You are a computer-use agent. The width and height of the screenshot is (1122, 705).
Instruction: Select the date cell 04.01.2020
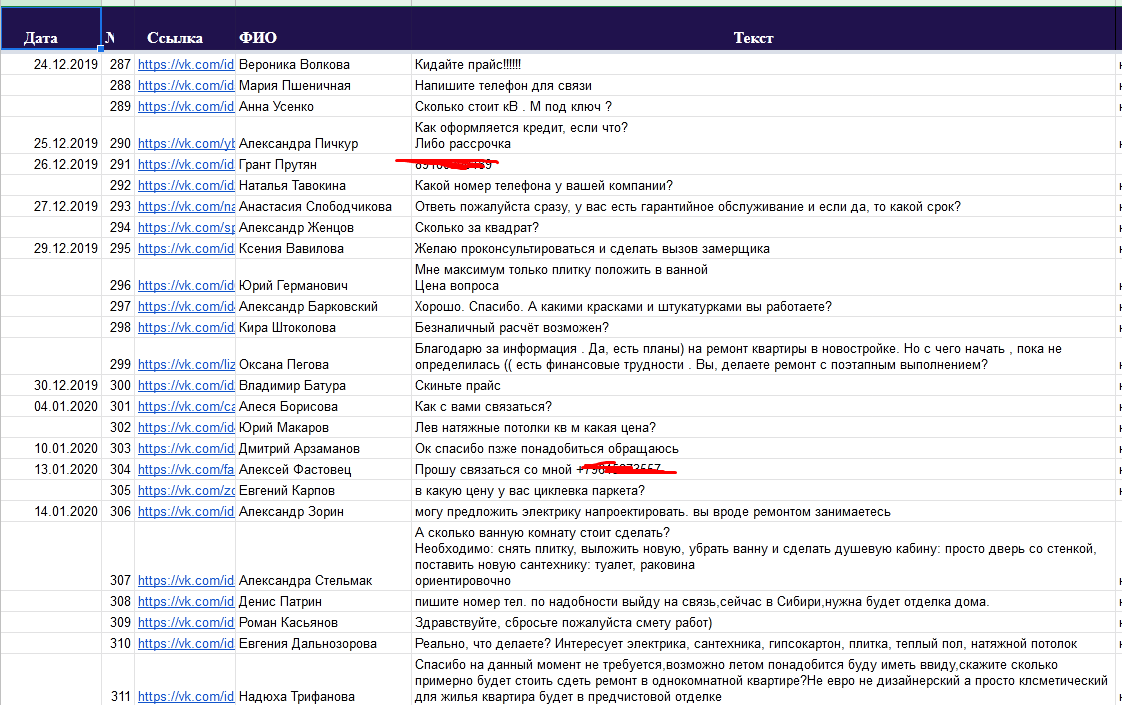pos(51,407)
